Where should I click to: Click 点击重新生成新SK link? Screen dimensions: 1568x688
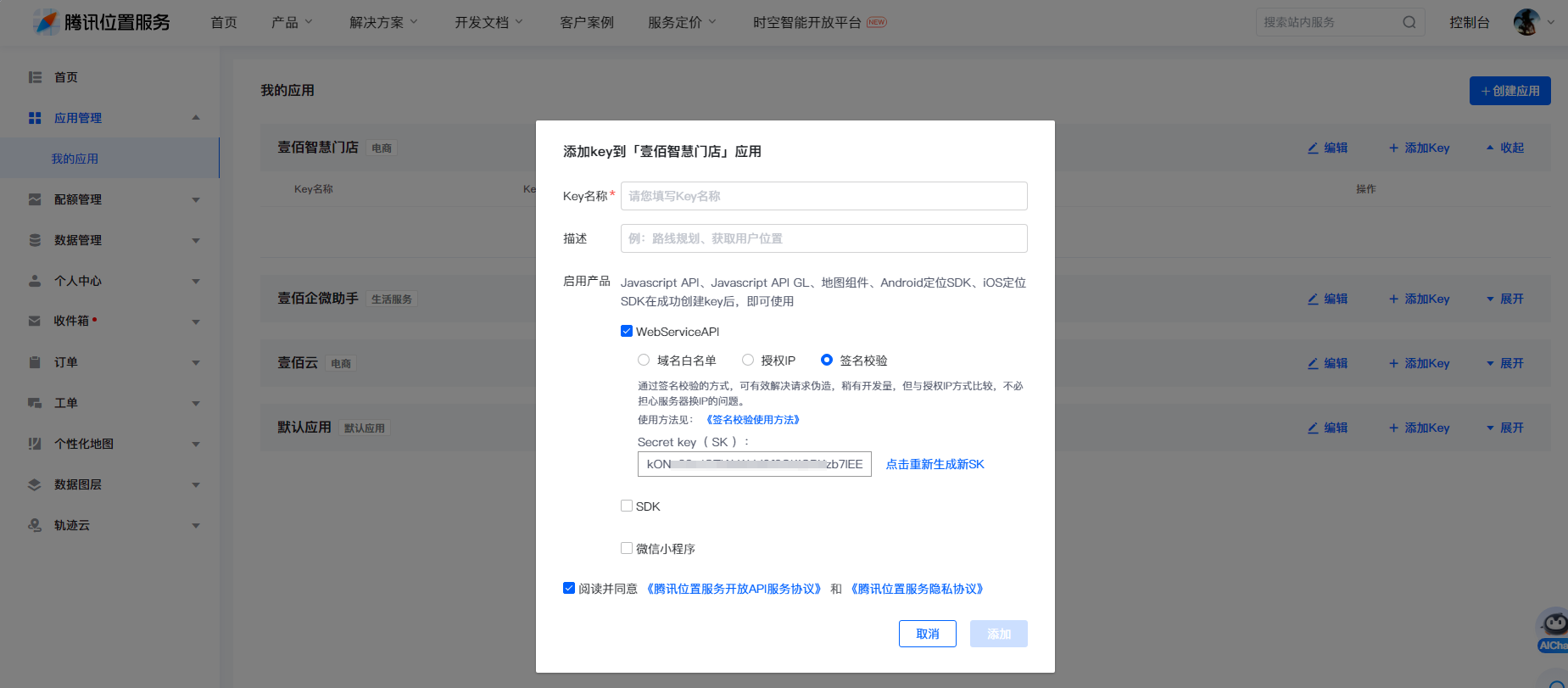point(935,464)
